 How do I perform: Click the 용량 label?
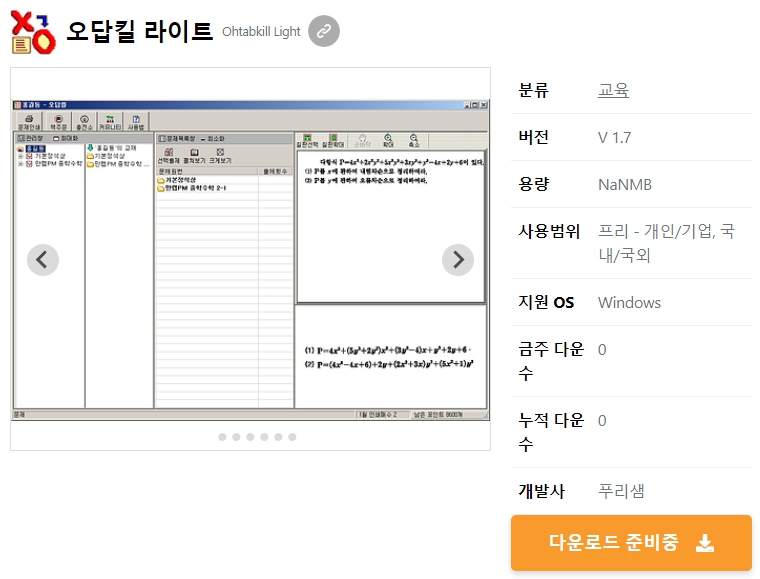pos(534,185)
